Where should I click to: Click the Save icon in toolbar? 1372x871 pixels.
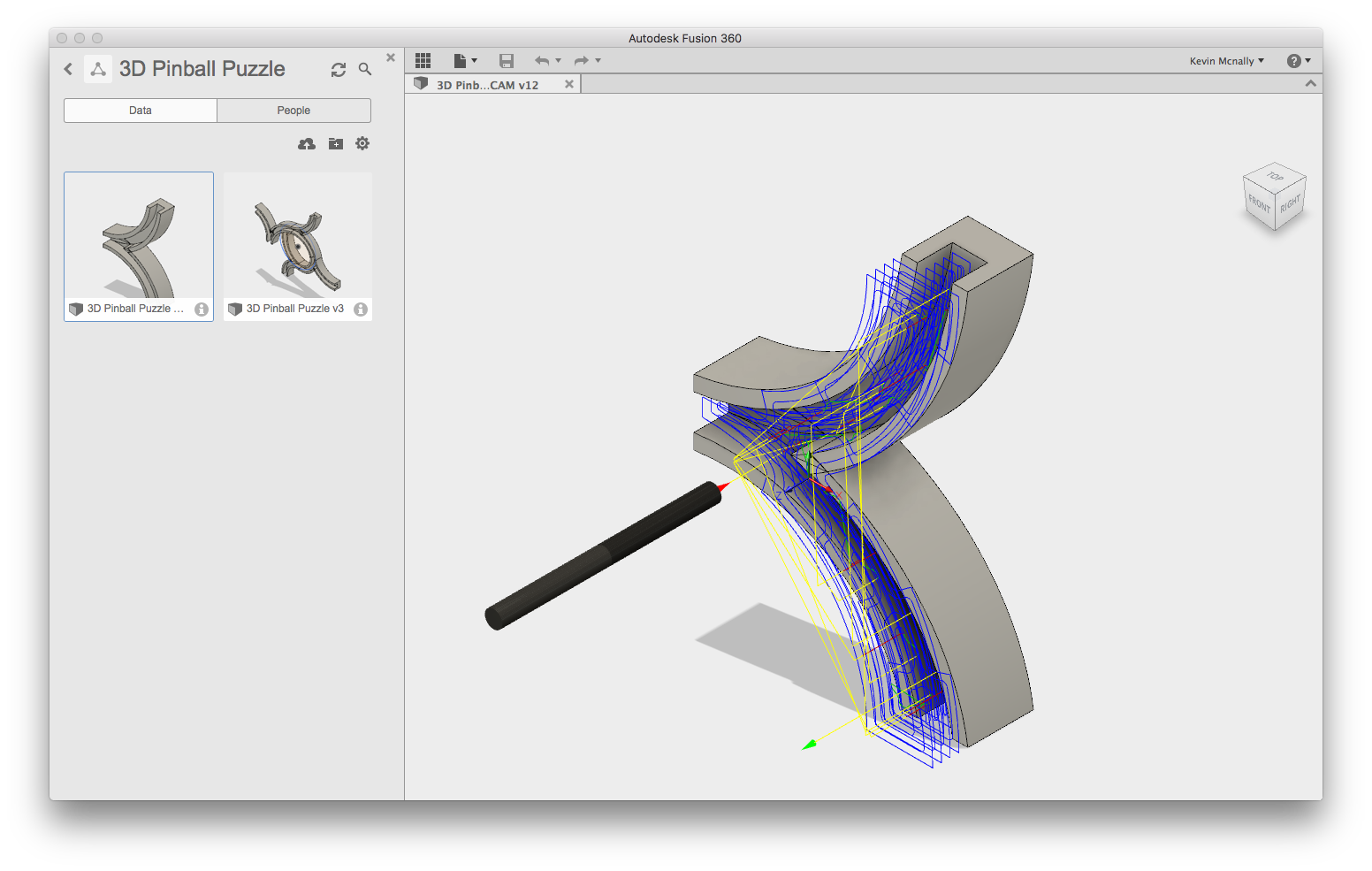click(507, 60)
